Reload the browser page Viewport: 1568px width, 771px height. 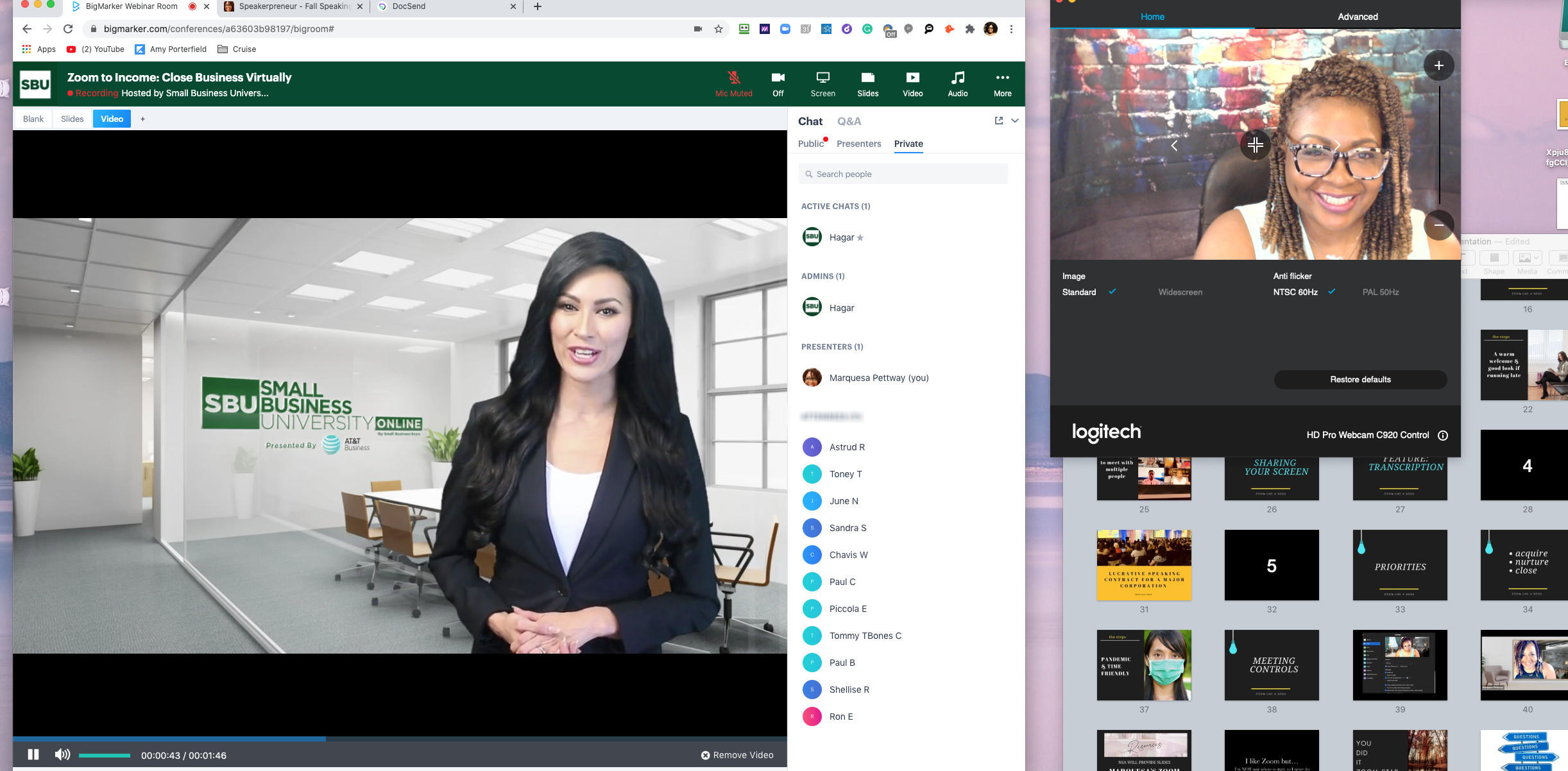[68, 29]
